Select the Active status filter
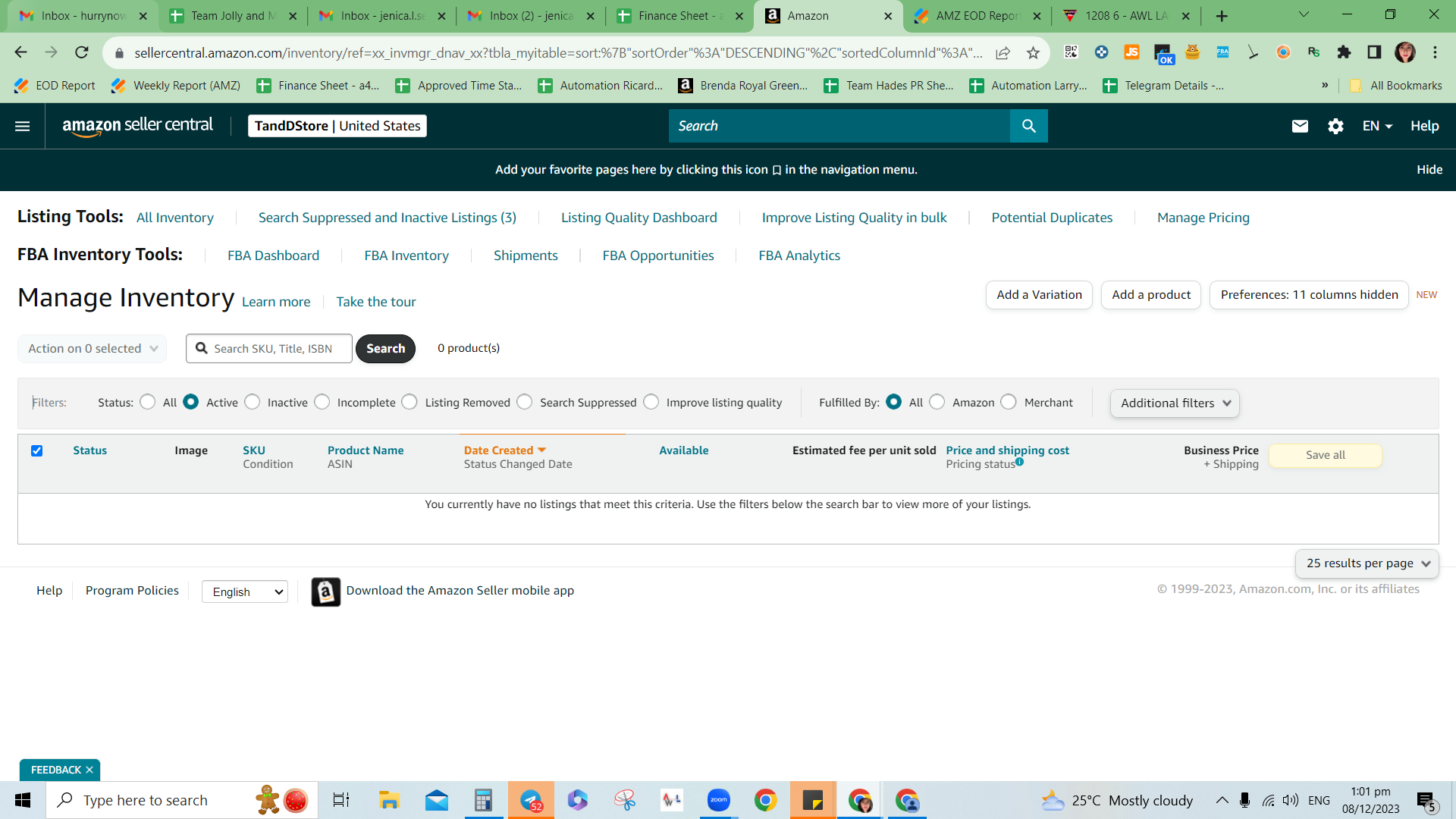 click(x=191, y=402)
